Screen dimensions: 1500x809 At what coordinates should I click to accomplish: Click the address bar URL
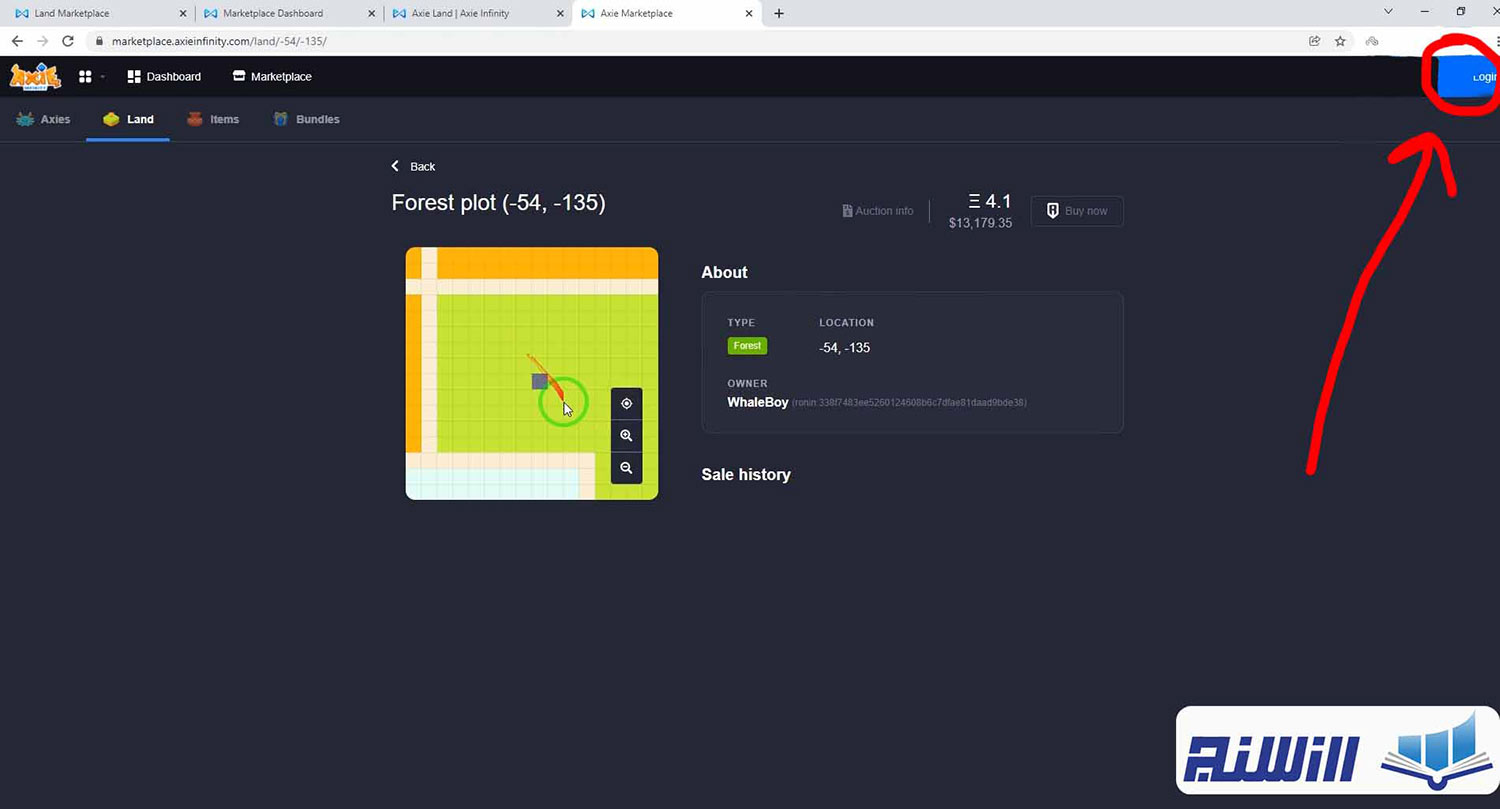(219, 41)
